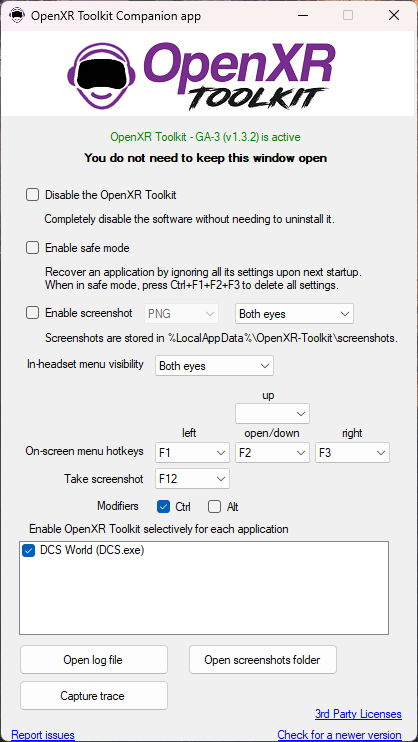Open Take screenshot F12 dropdown

[x=192, y=478]
